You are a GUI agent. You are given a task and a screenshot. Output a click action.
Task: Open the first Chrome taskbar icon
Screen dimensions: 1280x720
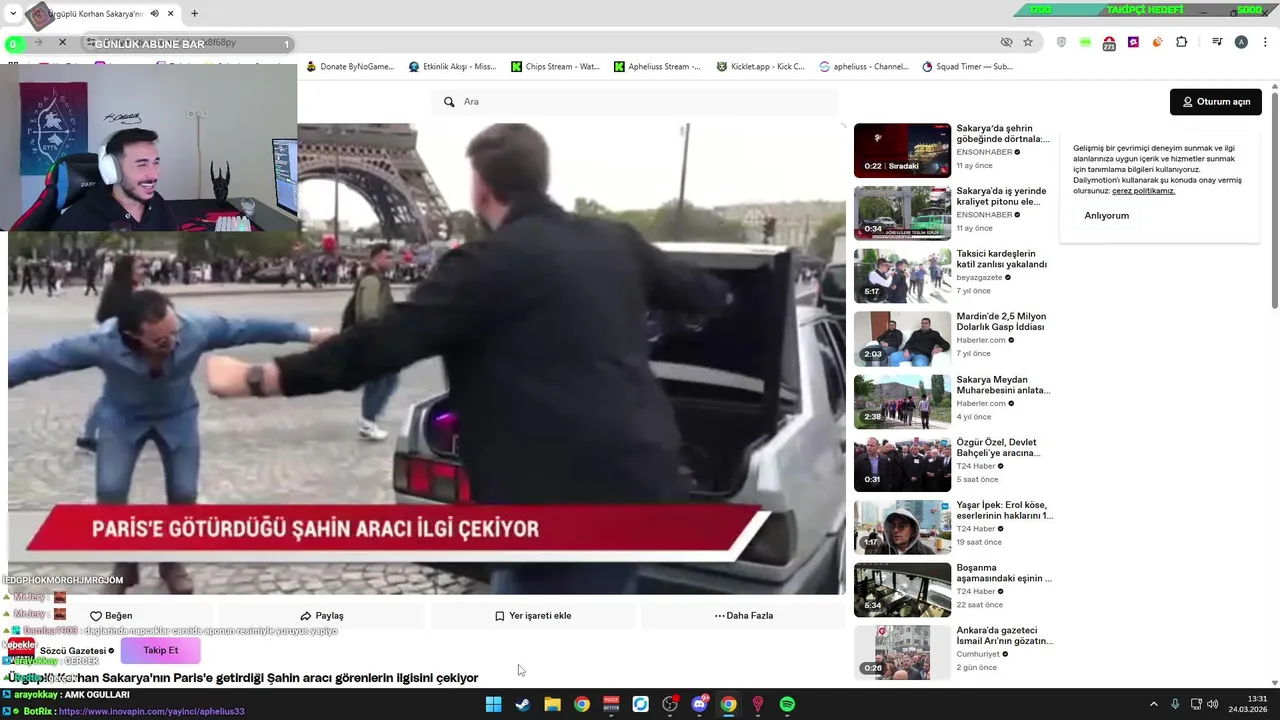(581, 705)
